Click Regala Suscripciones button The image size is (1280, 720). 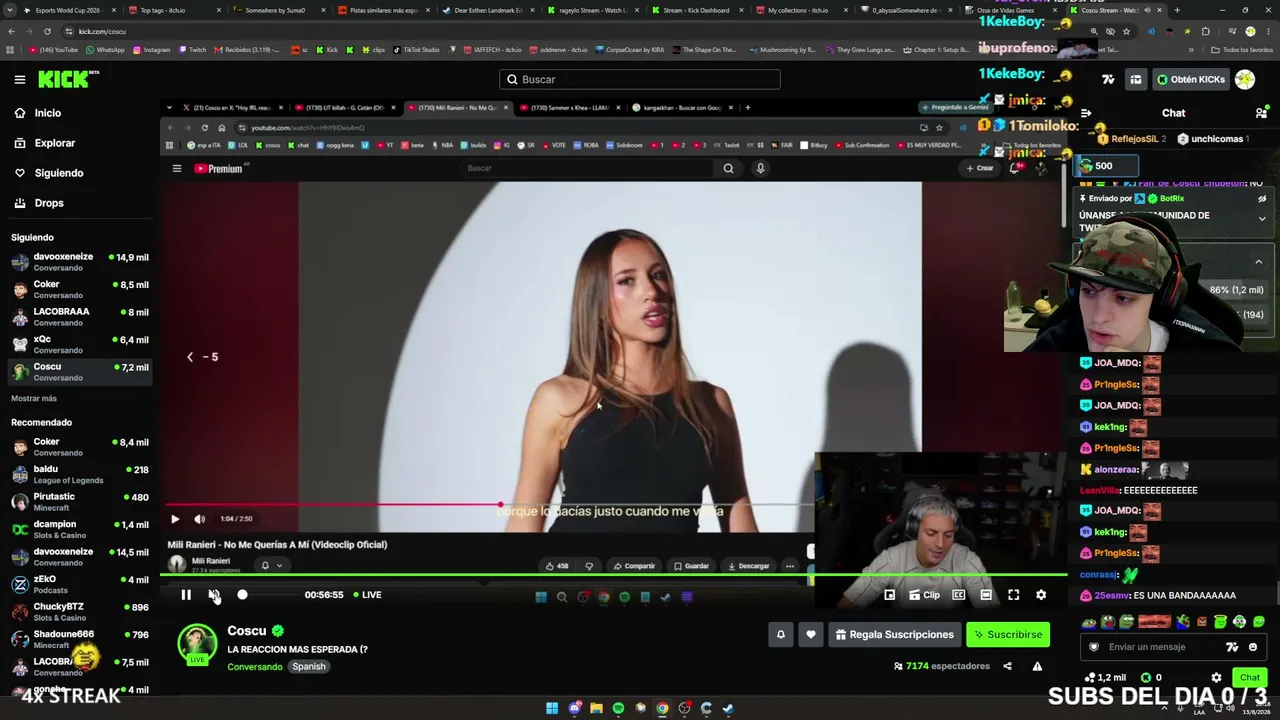[x=895, y=634]
